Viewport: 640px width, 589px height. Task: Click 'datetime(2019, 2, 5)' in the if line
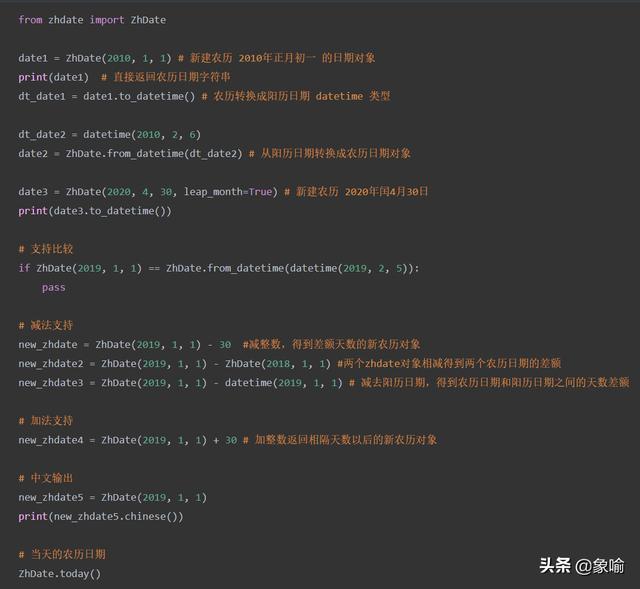click(349, 268)
